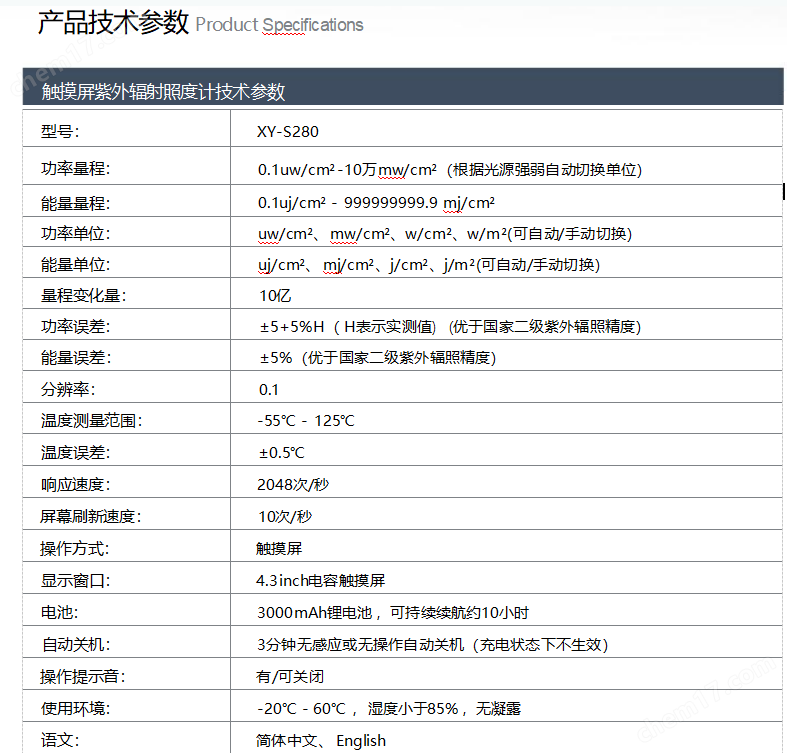Click the label 能量量程:
This screenshot has width=787, height=753.
click(75, 203)
